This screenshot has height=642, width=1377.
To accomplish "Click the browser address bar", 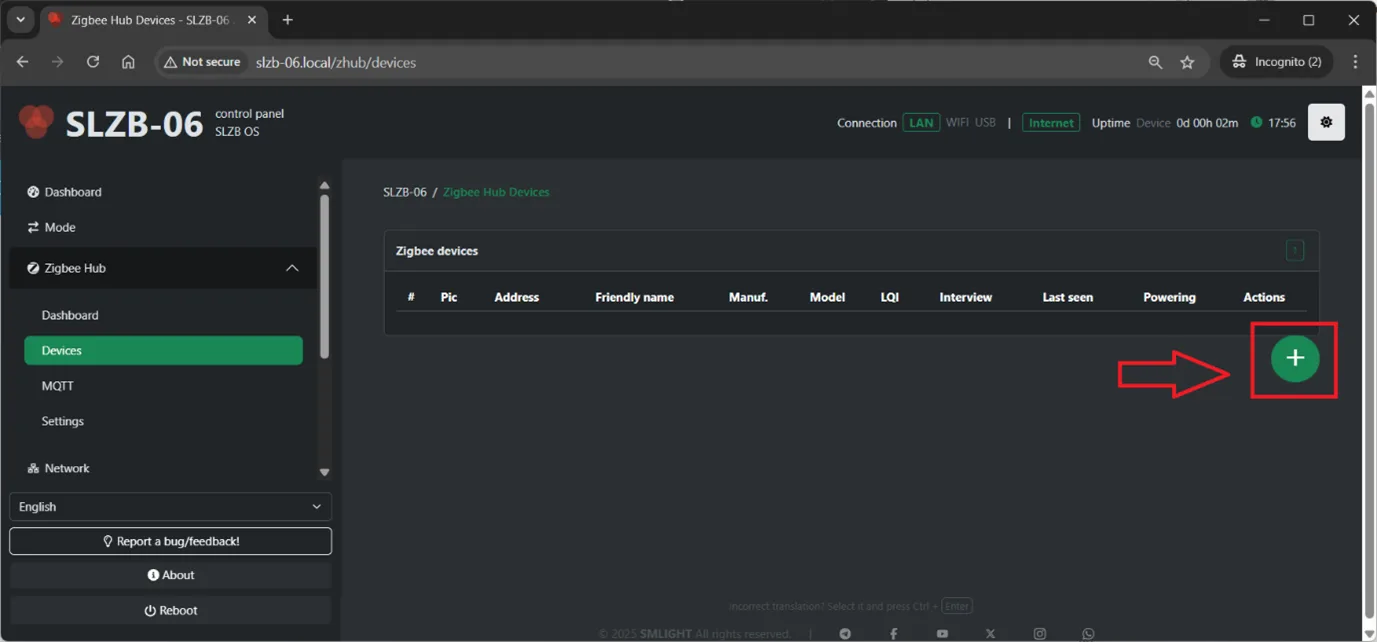I will (650, 62).
